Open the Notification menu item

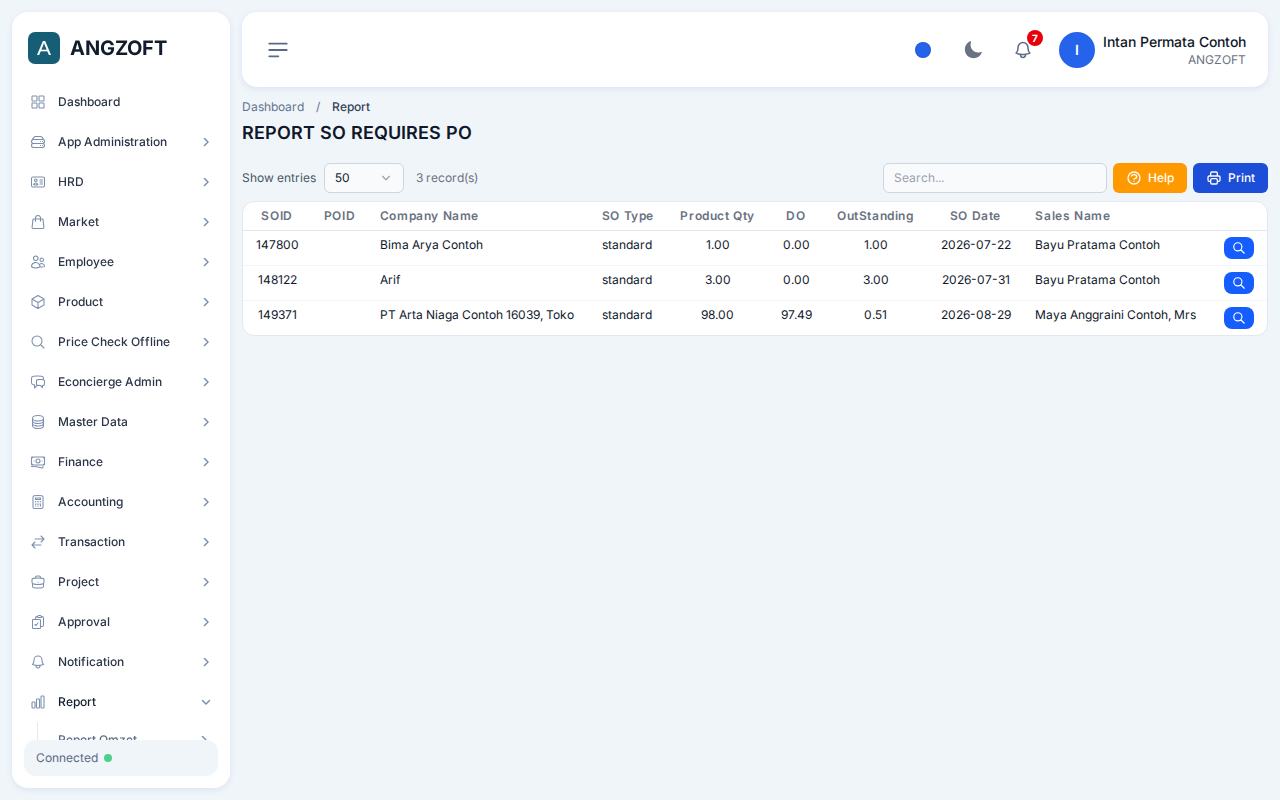[121, 662]
